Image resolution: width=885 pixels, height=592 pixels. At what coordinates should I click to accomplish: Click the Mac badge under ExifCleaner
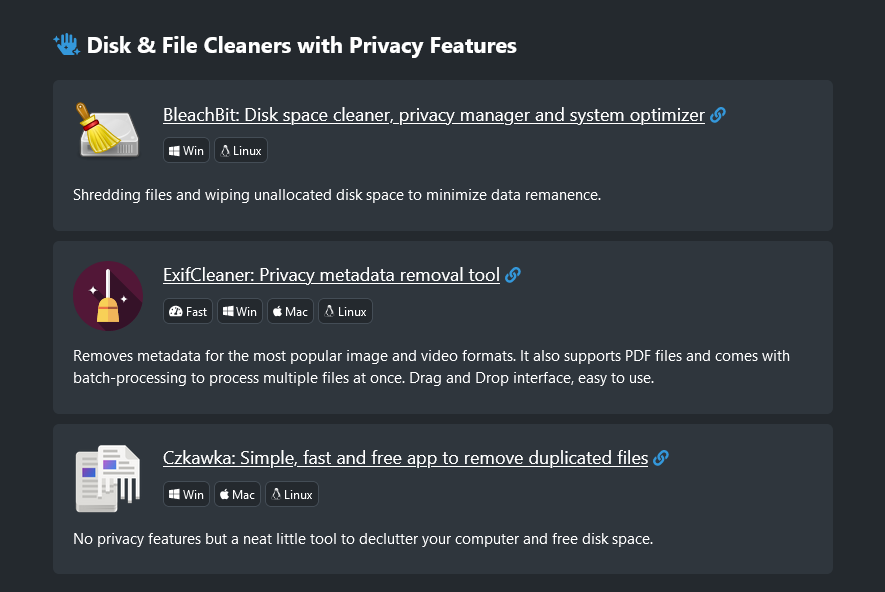pyautogui.click(x=290, y=311)
